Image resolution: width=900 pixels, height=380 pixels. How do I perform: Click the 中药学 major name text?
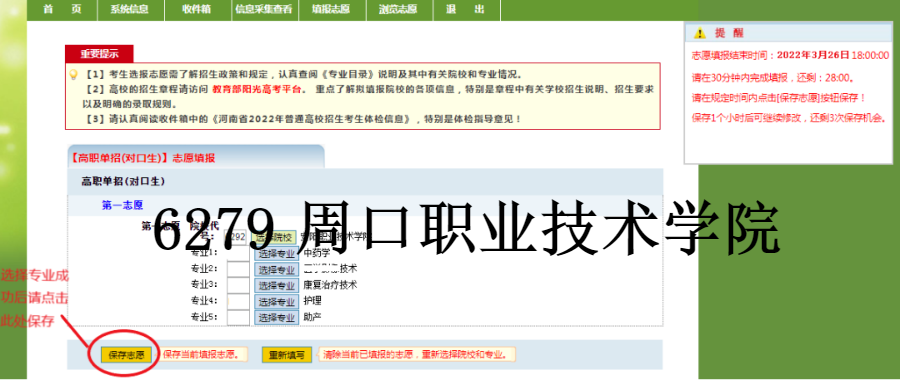click(x=317, y=253)
